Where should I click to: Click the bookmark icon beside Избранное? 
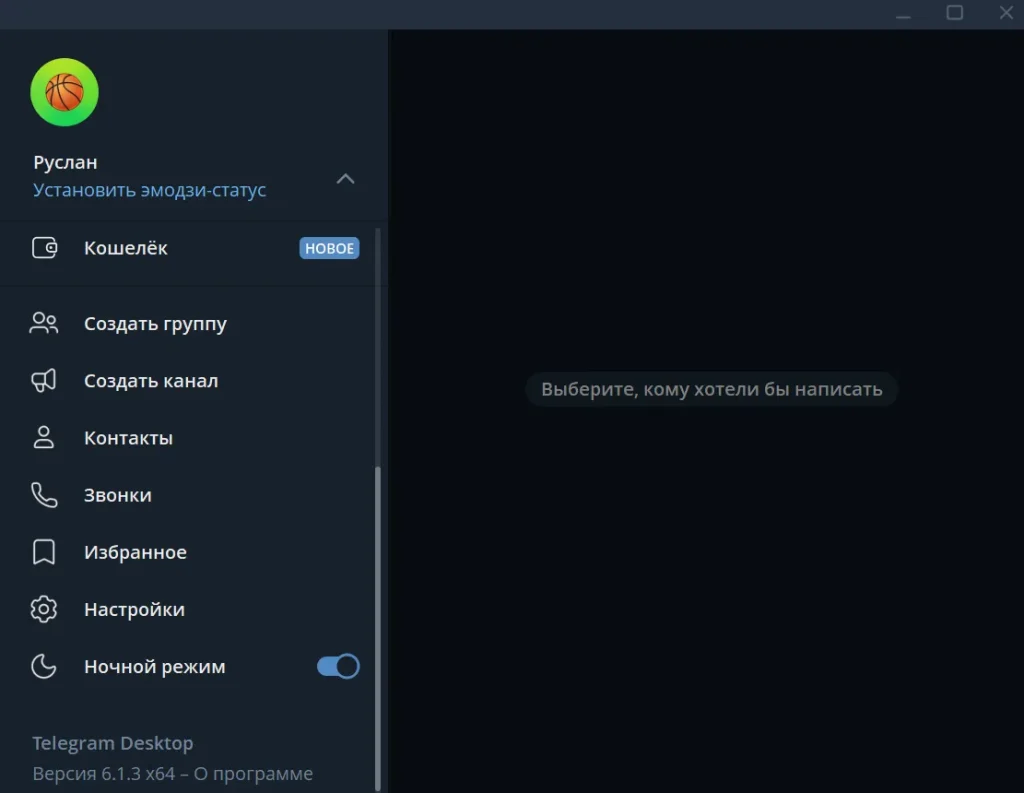(x=44, y=552)
